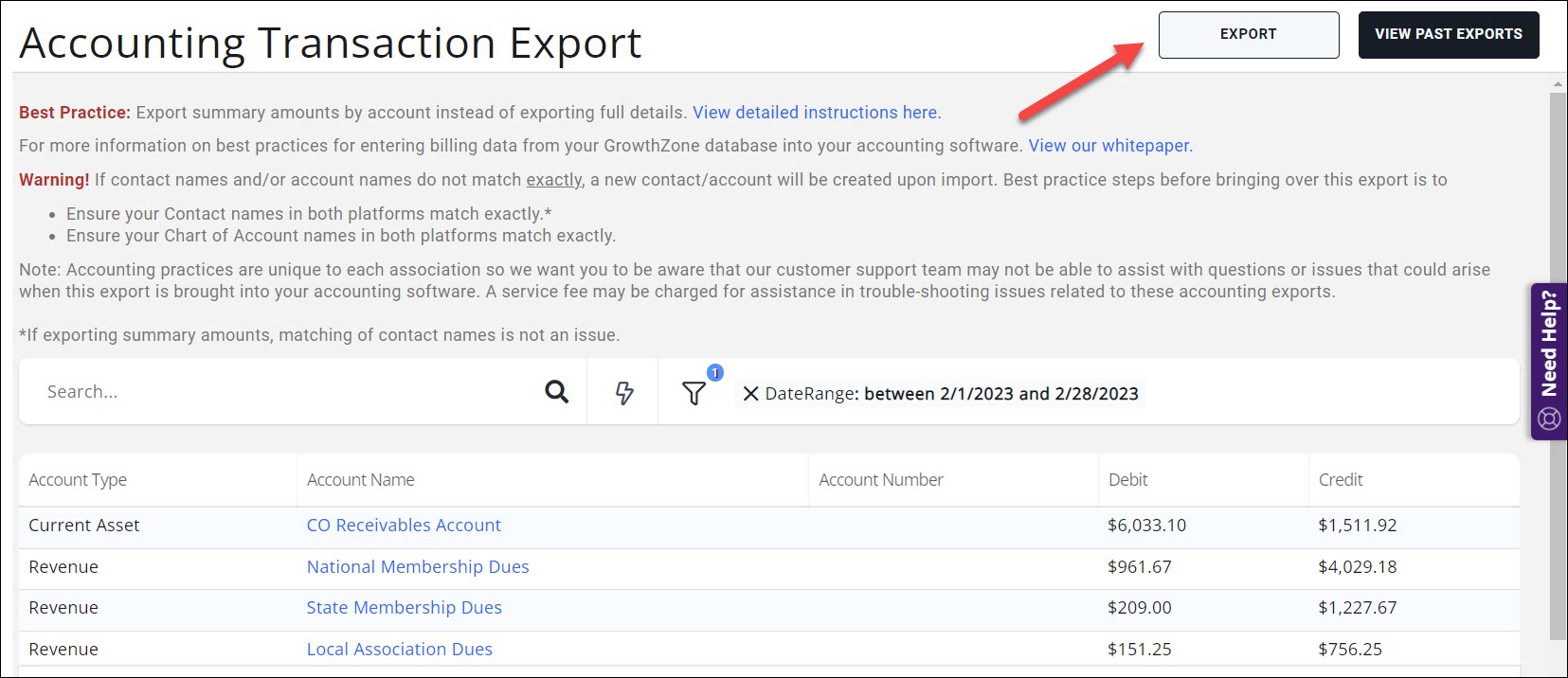This screenshot has height=678, width=1568.
Task: Sort table by Credit column header
Action: pos(1340,480)
